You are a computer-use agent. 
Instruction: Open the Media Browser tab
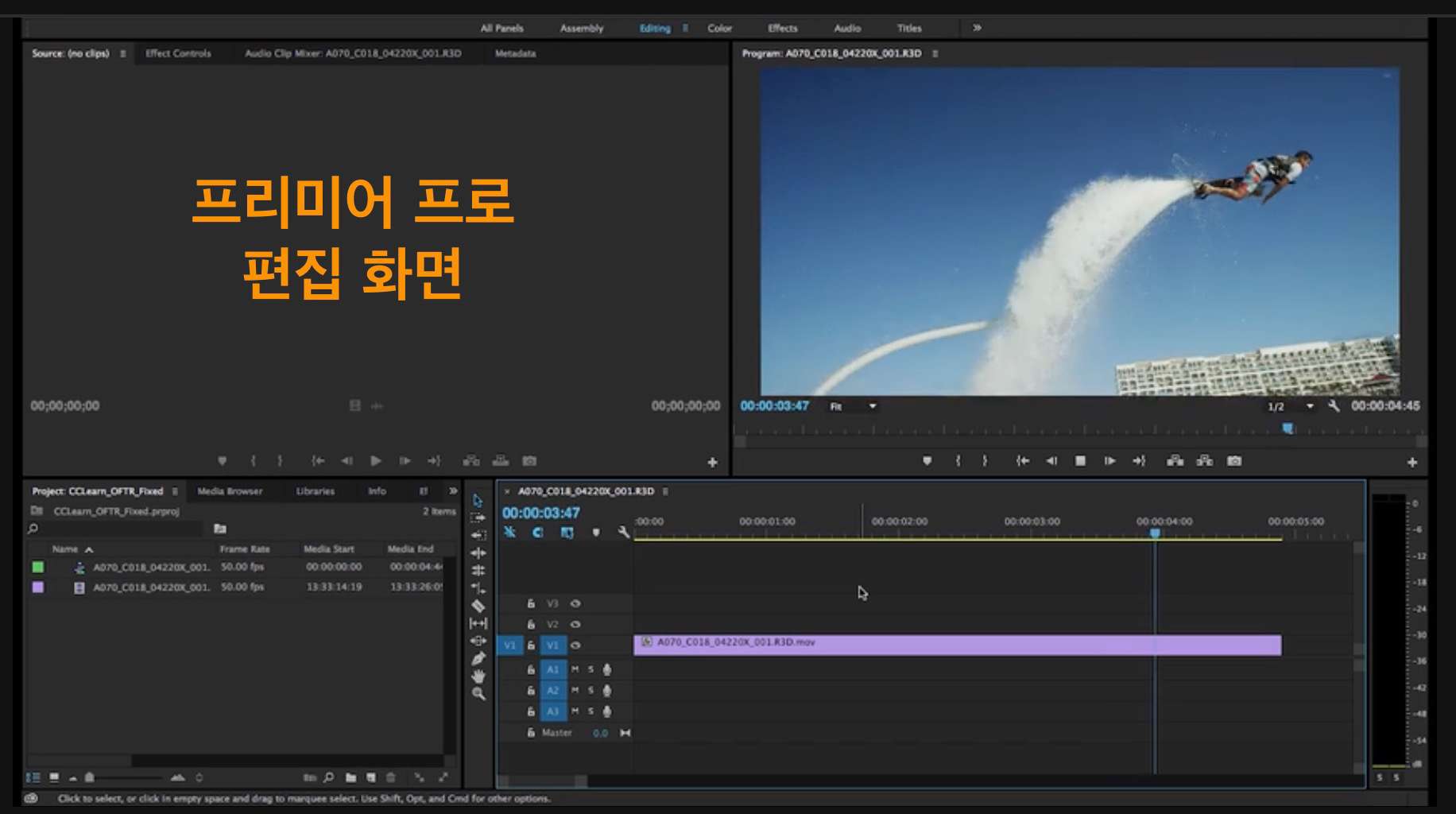[230, 491]
